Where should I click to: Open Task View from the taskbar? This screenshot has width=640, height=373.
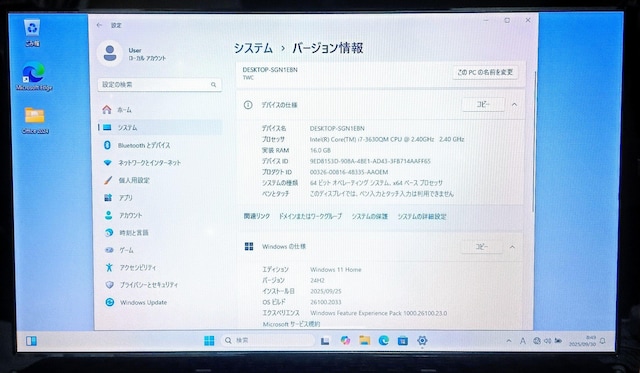point(325,341)
